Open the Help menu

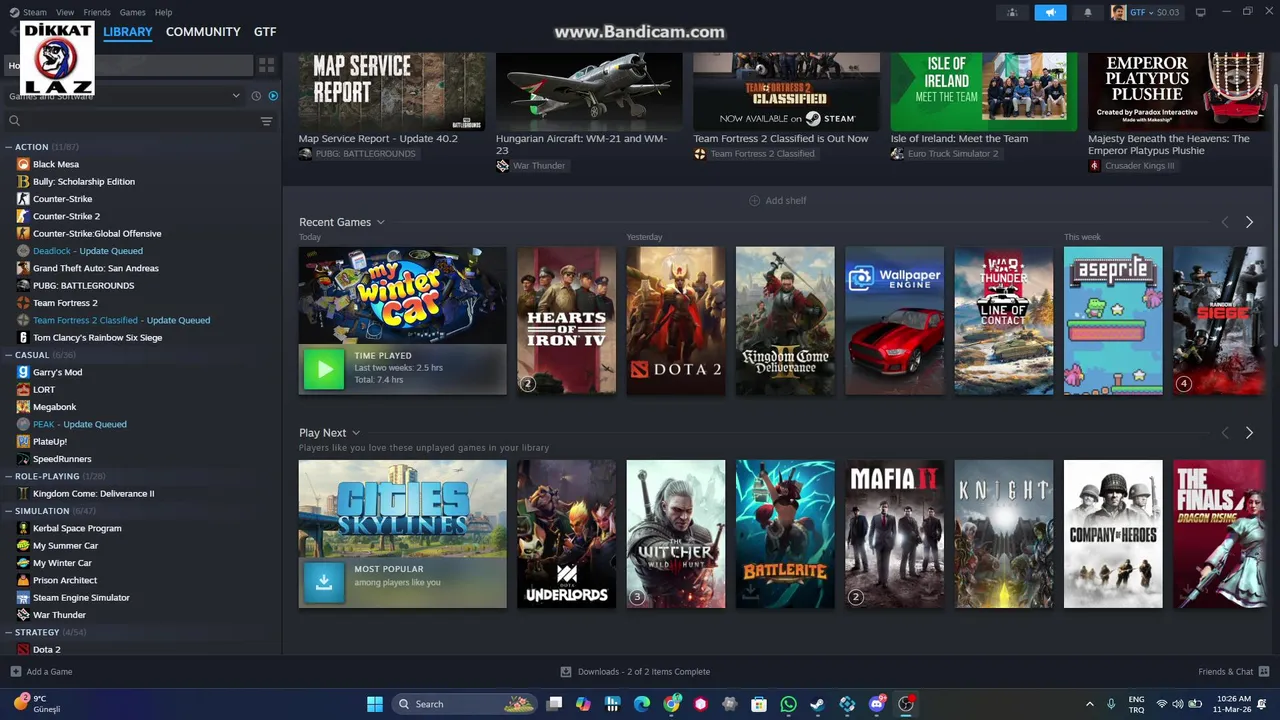(x=164, y=12)
